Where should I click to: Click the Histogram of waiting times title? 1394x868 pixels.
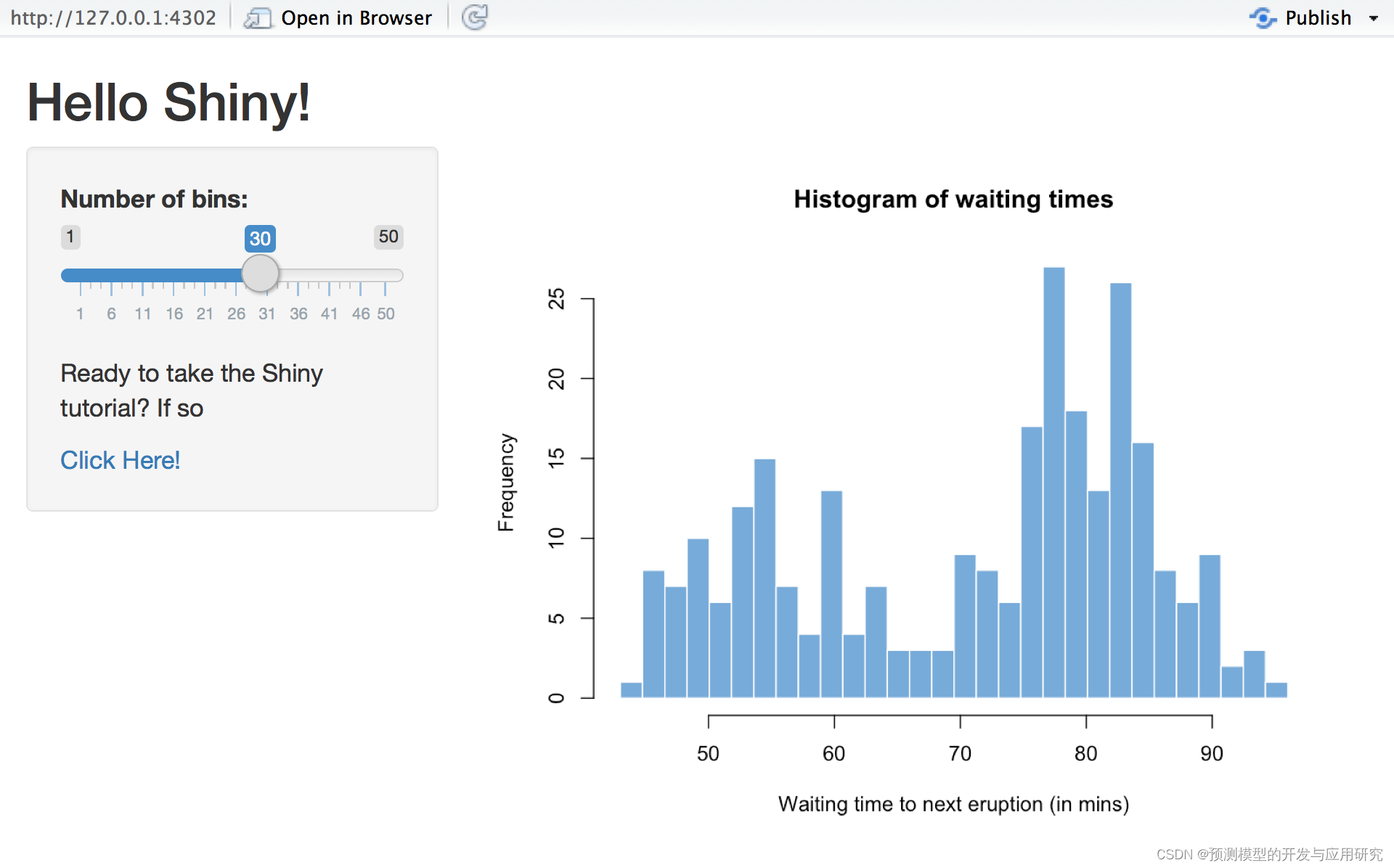click(x=953, y=199)
